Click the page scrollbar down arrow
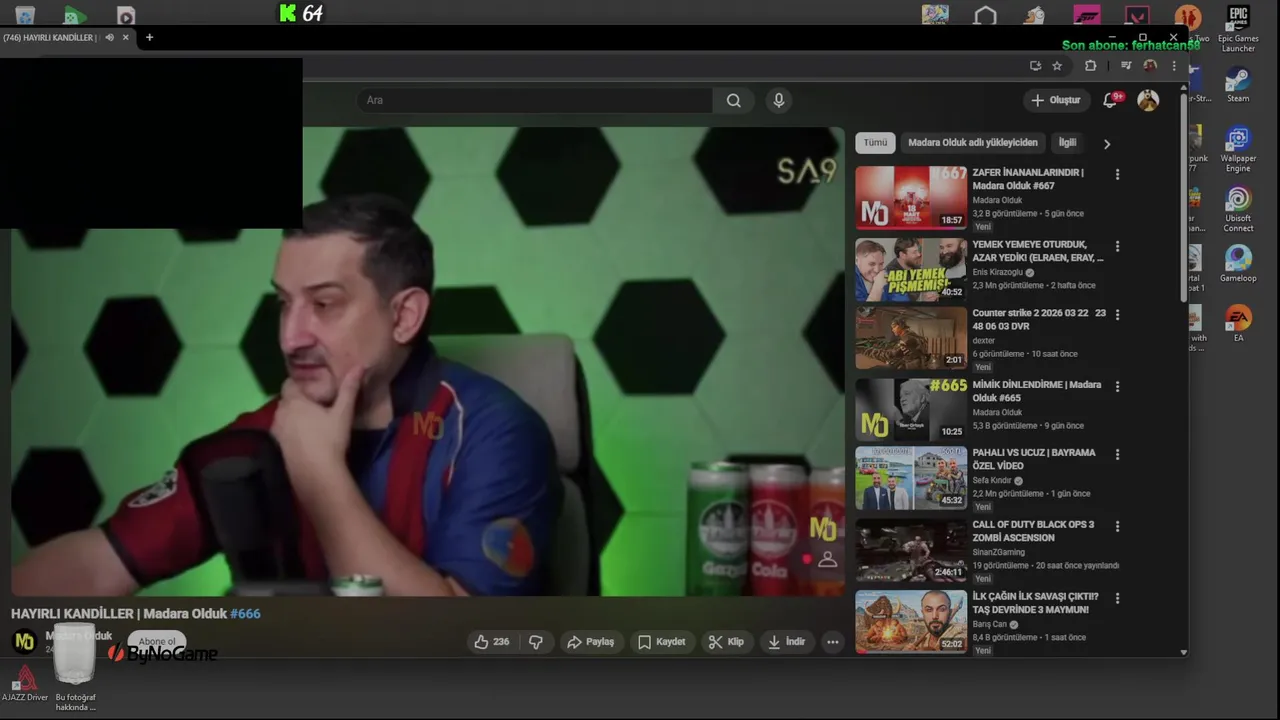This screenshot has width=1280, height=720. (x=1183, y=652)
